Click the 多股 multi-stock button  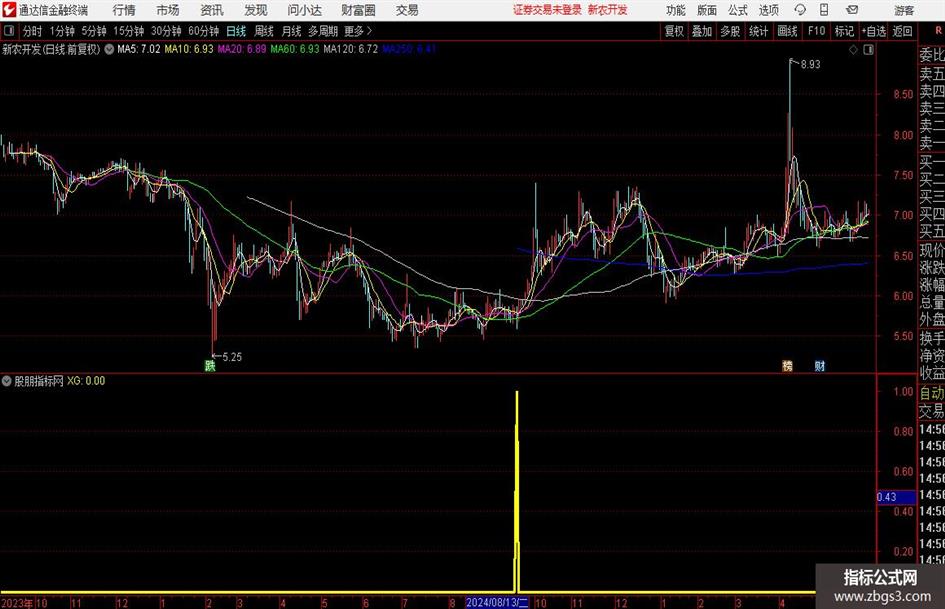tap(730, 31)
